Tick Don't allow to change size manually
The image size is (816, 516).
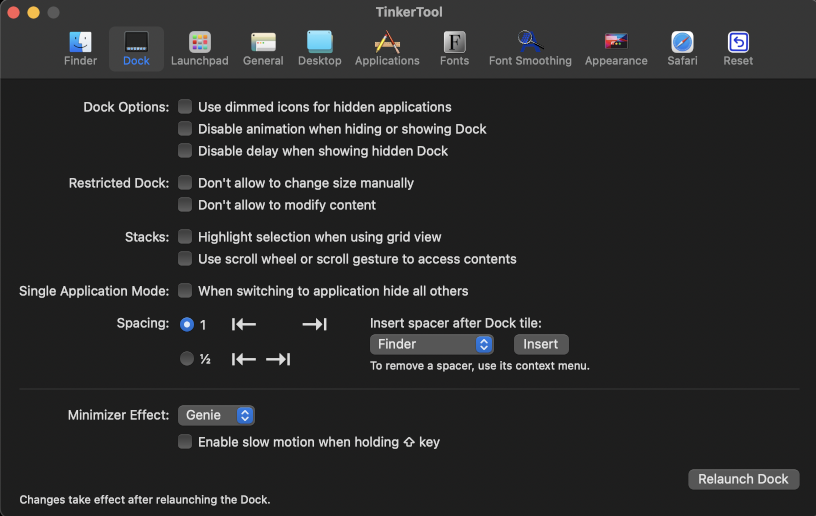click(185, 183)
